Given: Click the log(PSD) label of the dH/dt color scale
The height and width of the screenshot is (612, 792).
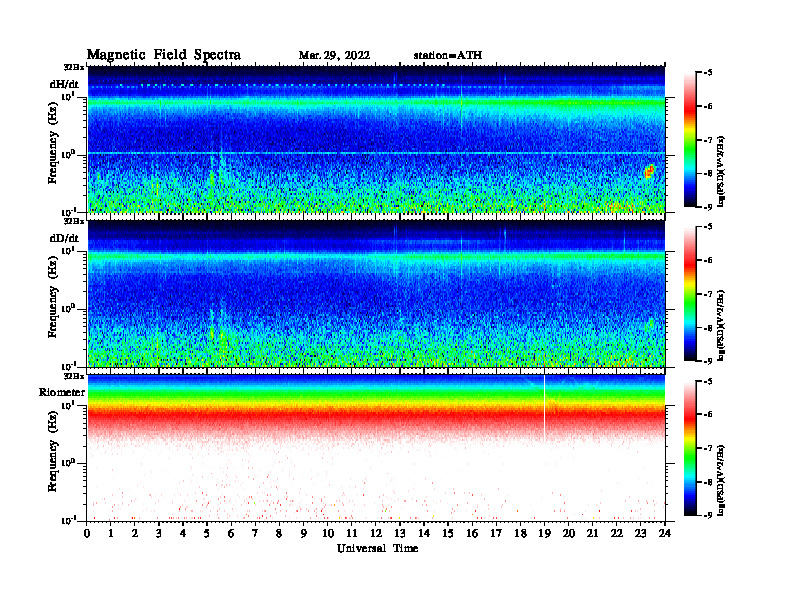Looking at the screenshot, I should coord(721,172).
